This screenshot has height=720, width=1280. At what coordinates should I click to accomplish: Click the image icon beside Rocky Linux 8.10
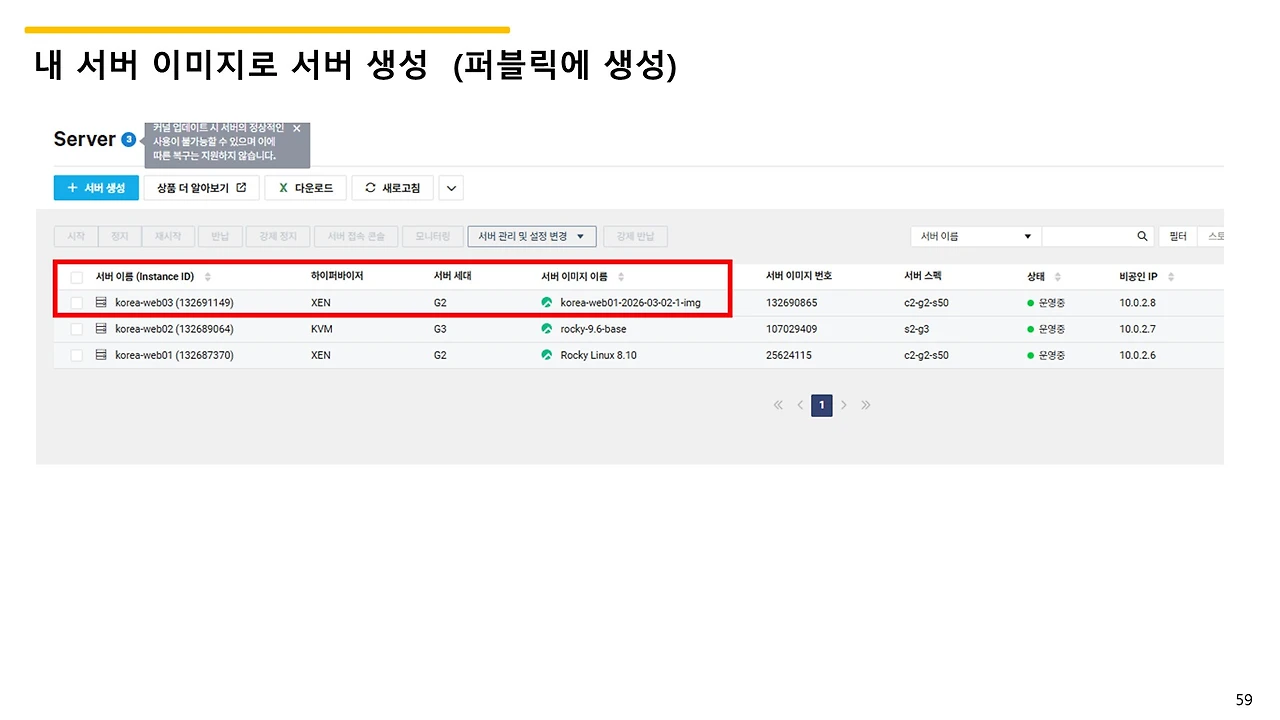(547, 354)
